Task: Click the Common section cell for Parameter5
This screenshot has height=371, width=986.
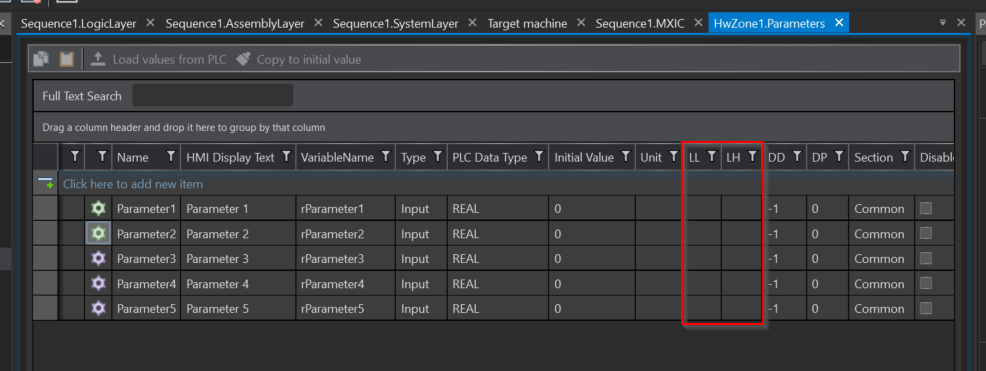Action: tap(882, 309)
